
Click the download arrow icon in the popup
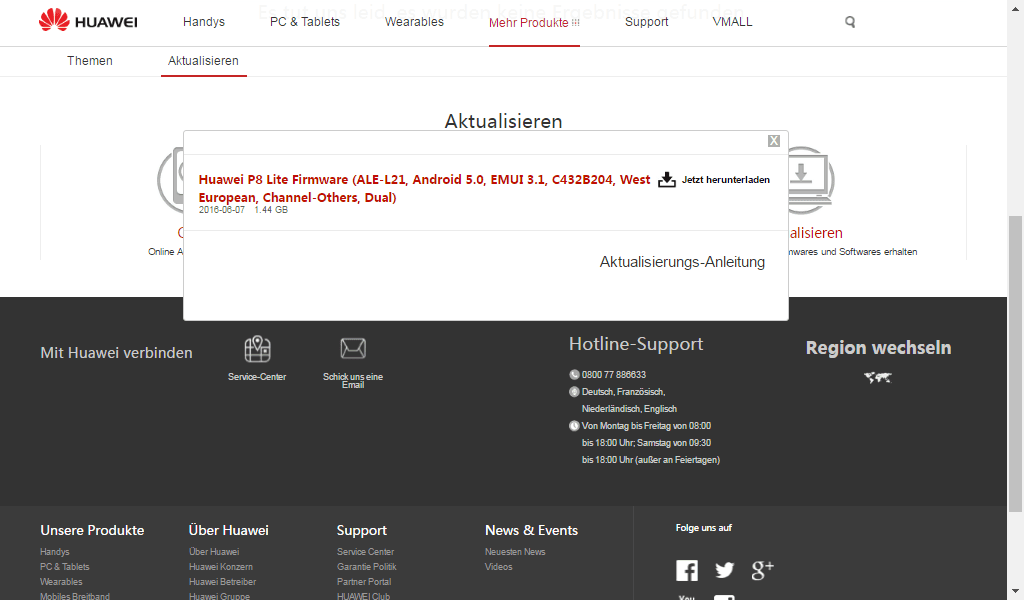click(x=667, y=180)
